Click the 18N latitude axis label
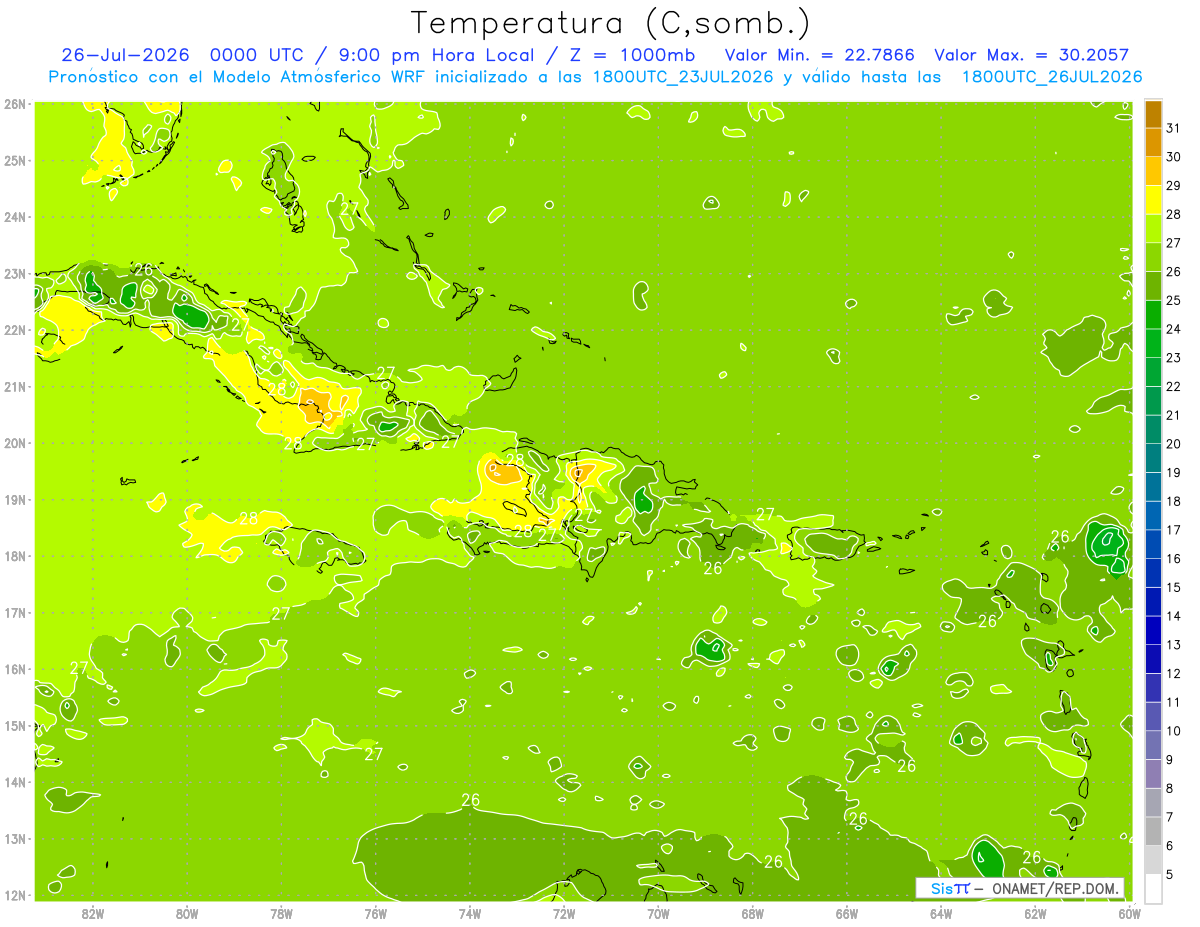The height and width of the screenshot is (927, 1200). tap(15, 556)
